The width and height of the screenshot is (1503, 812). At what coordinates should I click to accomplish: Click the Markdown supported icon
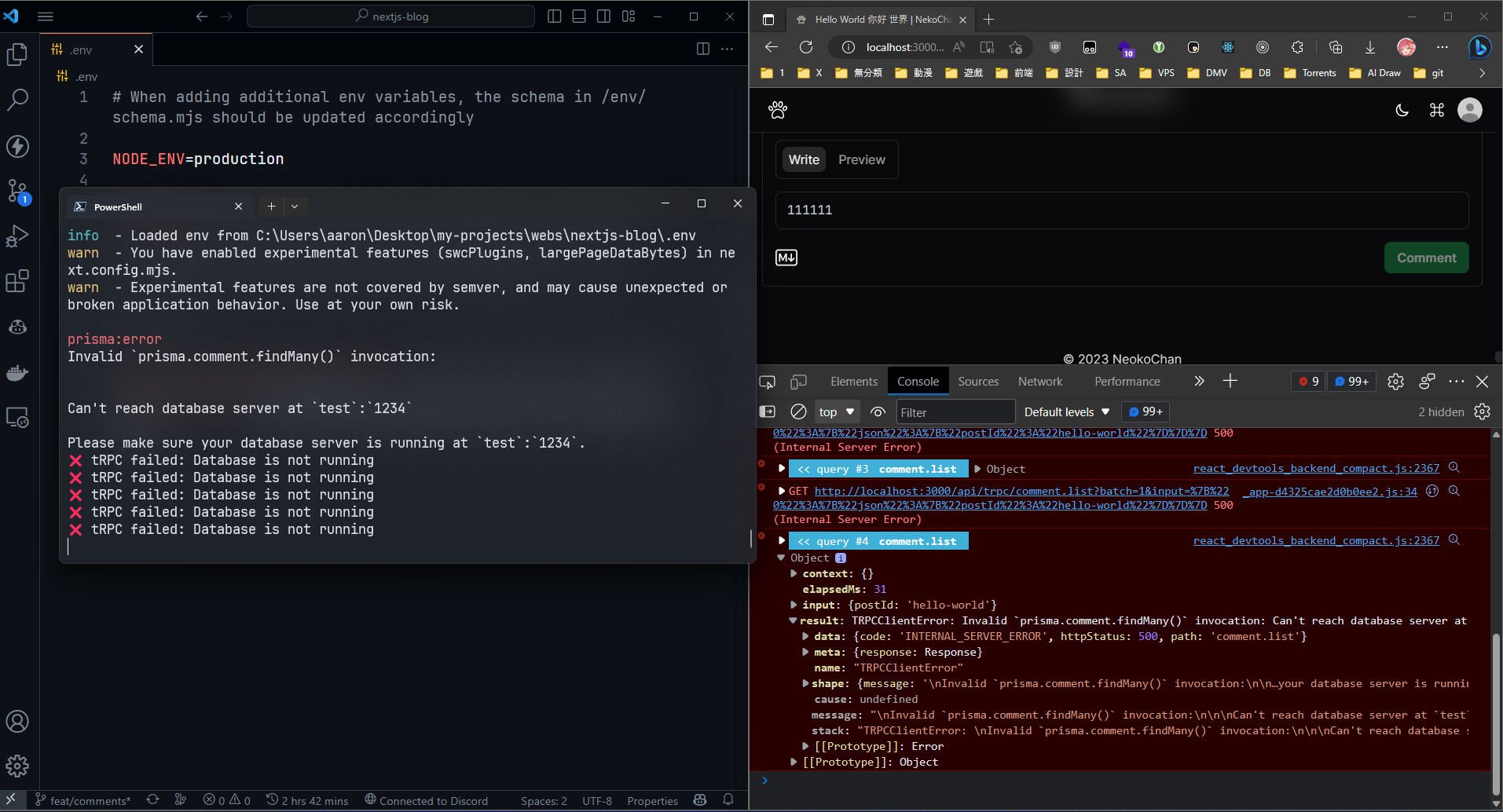click(786, 258)
